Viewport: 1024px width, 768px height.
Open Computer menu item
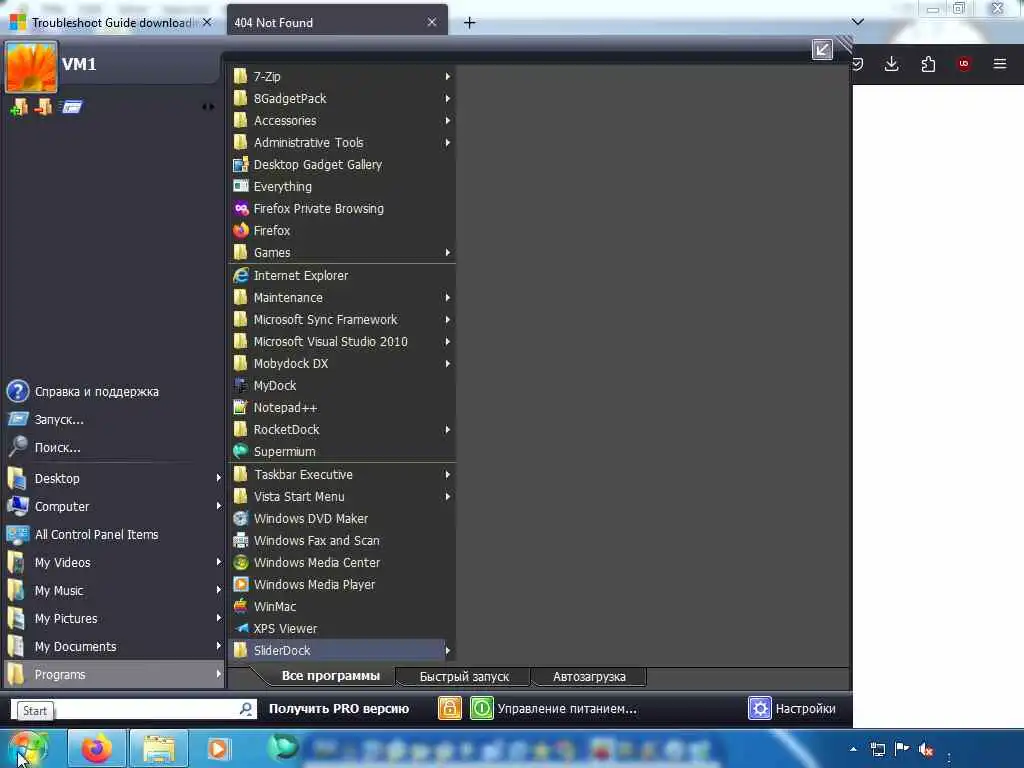pyautogui.click(x=114, y=507)
